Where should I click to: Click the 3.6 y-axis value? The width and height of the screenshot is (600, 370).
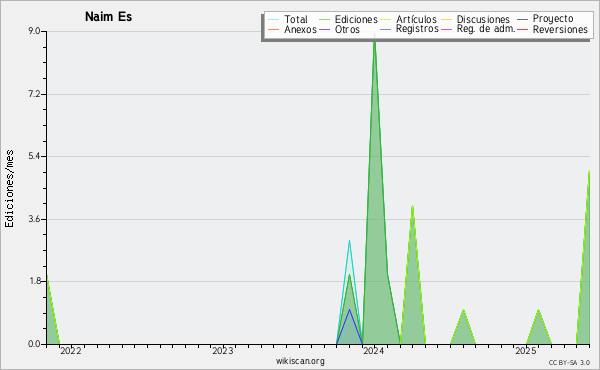(34, 219)
